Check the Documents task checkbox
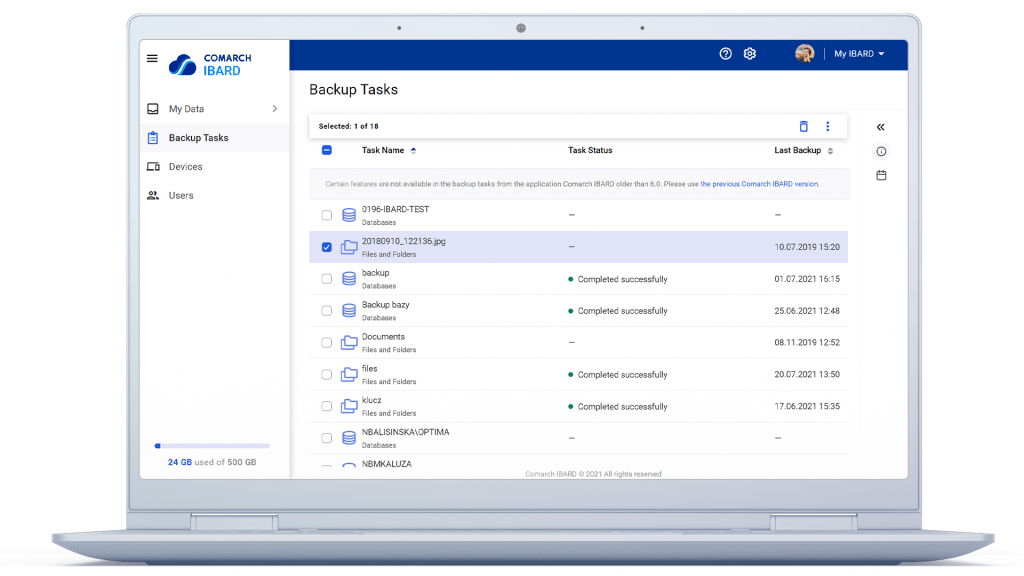The image size is (1024, 576). pyautogui.click(x=327, y=342)
